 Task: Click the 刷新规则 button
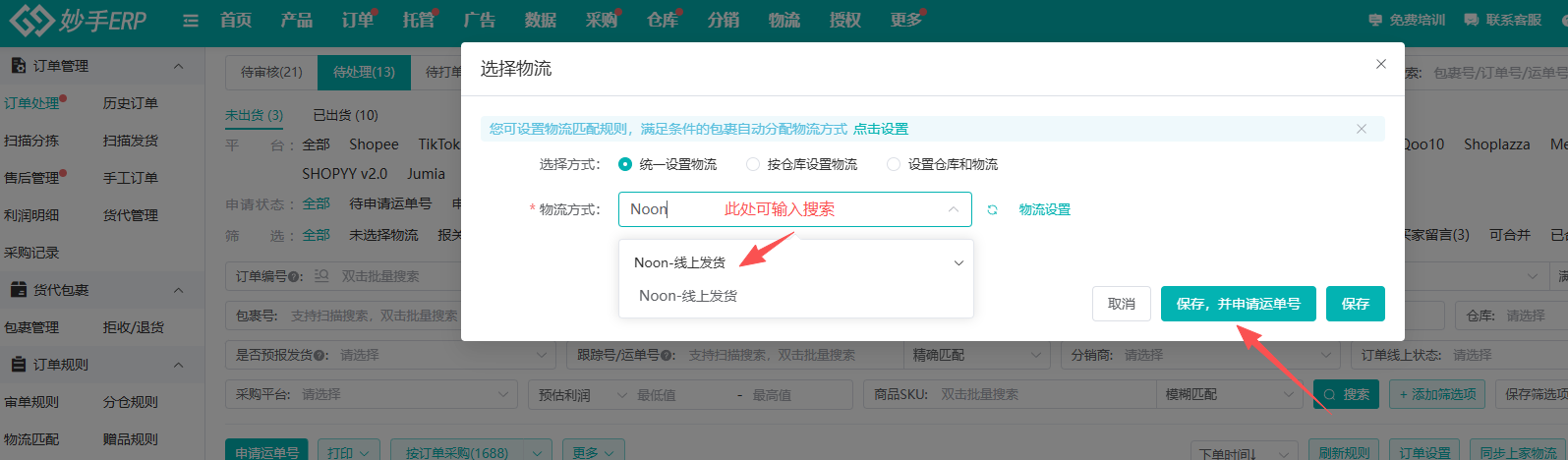pos(1344,452)
